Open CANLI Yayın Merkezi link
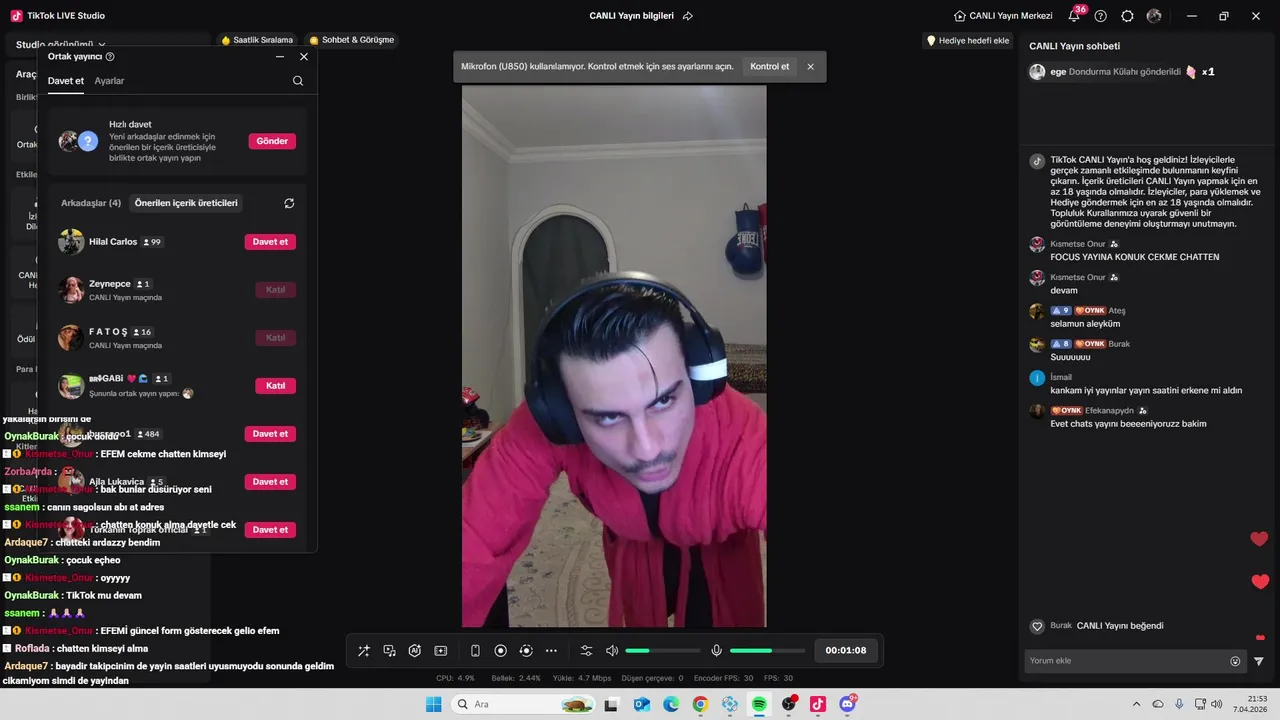Viewport: 1280px width, 720px height. click(x=1004, y=16)
